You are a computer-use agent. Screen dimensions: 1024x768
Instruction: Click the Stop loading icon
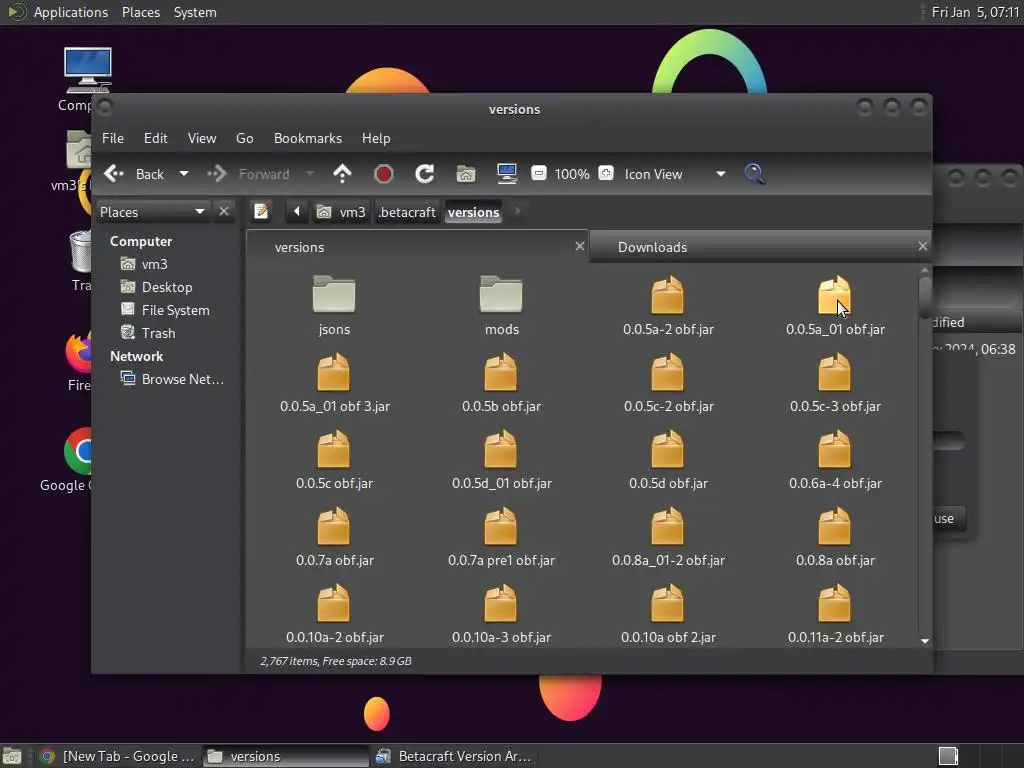pos(383,174)
